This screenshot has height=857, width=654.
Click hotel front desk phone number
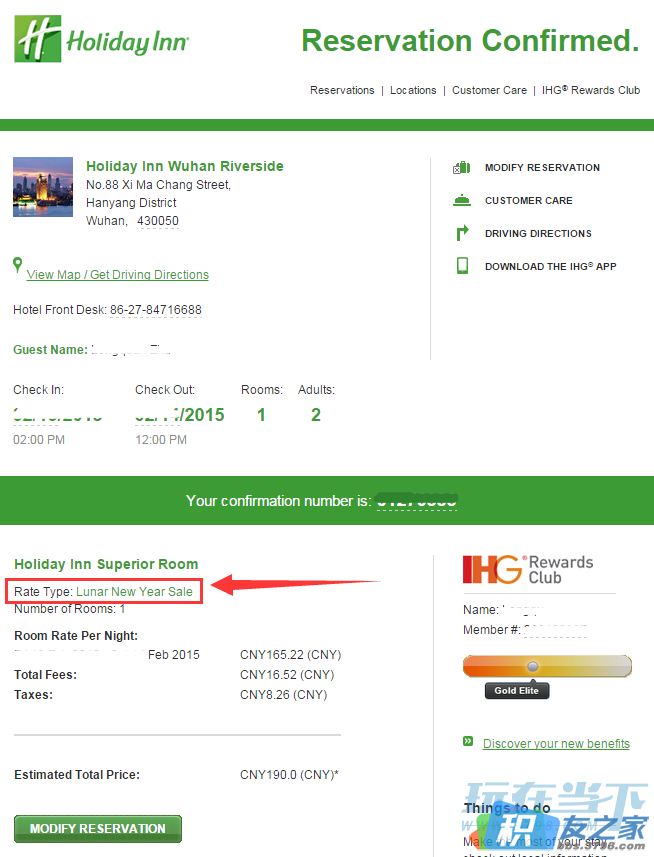pyautogui.click(x=156, y=310)
